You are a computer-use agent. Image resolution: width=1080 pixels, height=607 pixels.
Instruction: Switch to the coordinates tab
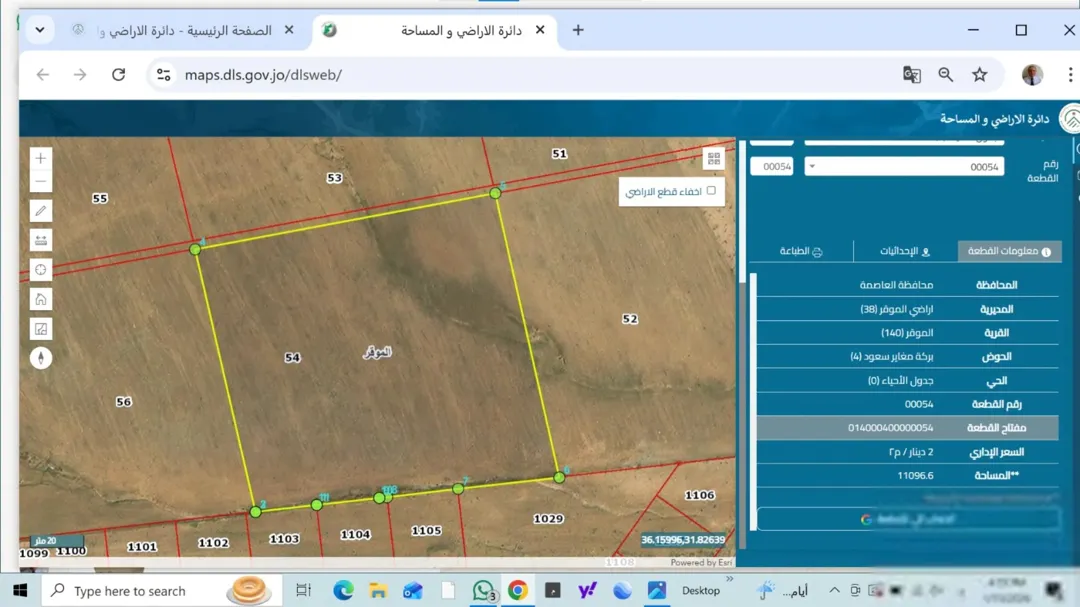(905, 251)
